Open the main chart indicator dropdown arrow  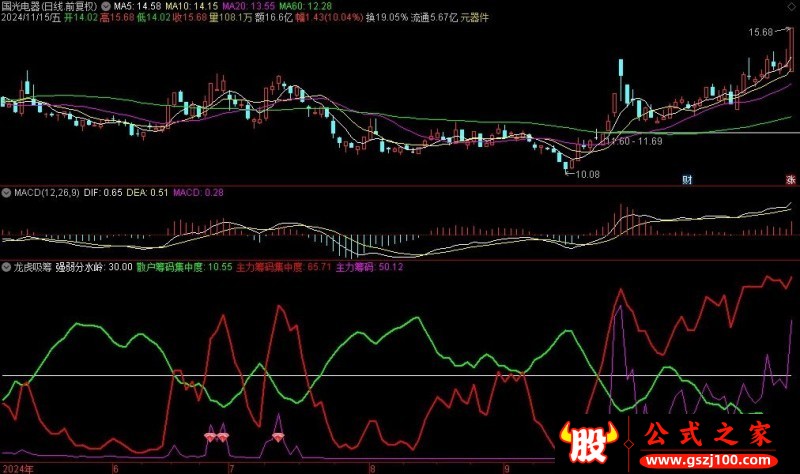(106, 6)
